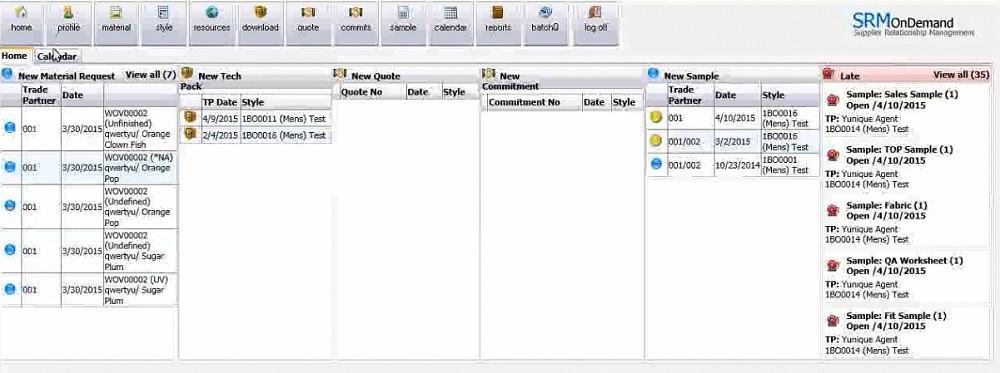1000x373 pixels.
Task: Select 'WOV00002 (UV) qwertyu/ Sugar Plum' cell
Action: point(140,290)
